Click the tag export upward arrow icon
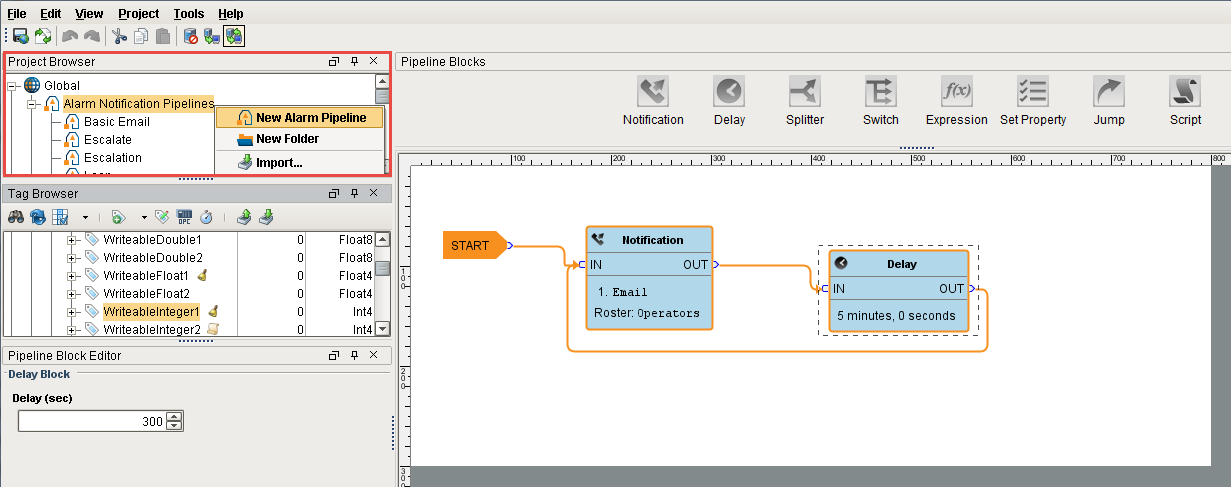The image size is (1231, 487). (244, 216)
